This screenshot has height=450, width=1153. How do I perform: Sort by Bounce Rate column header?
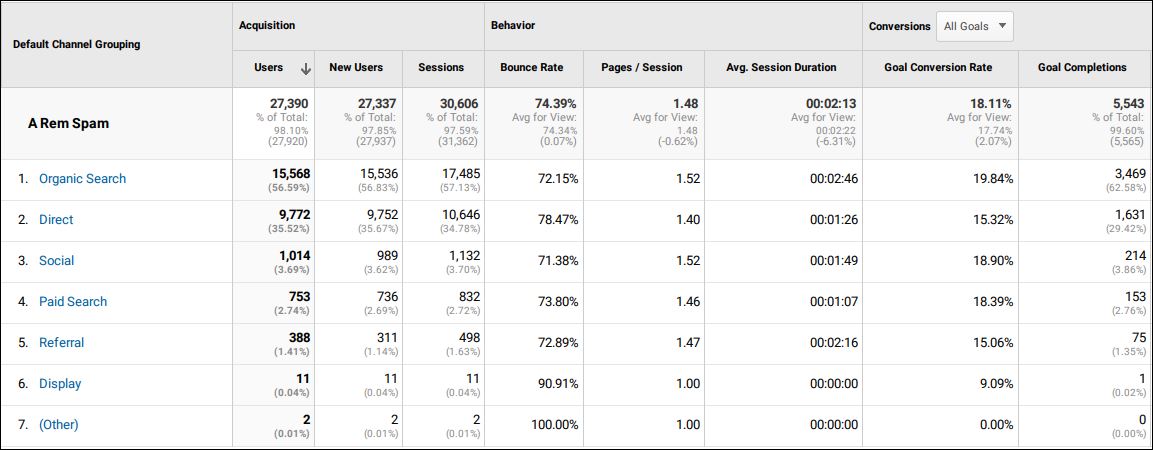[532, 67]
